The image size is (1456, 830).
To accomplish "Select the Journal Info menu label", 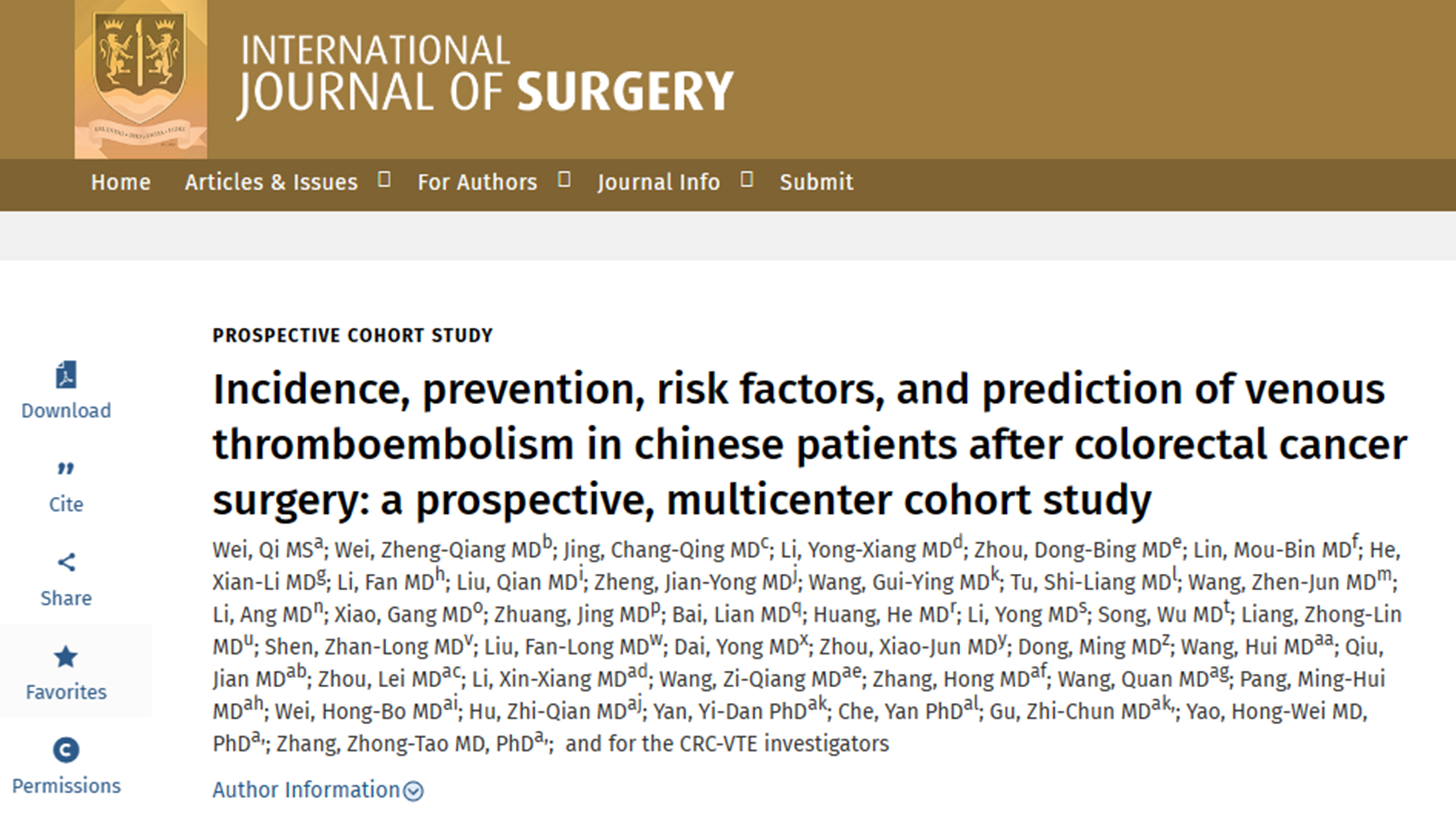I will (659, 182).
